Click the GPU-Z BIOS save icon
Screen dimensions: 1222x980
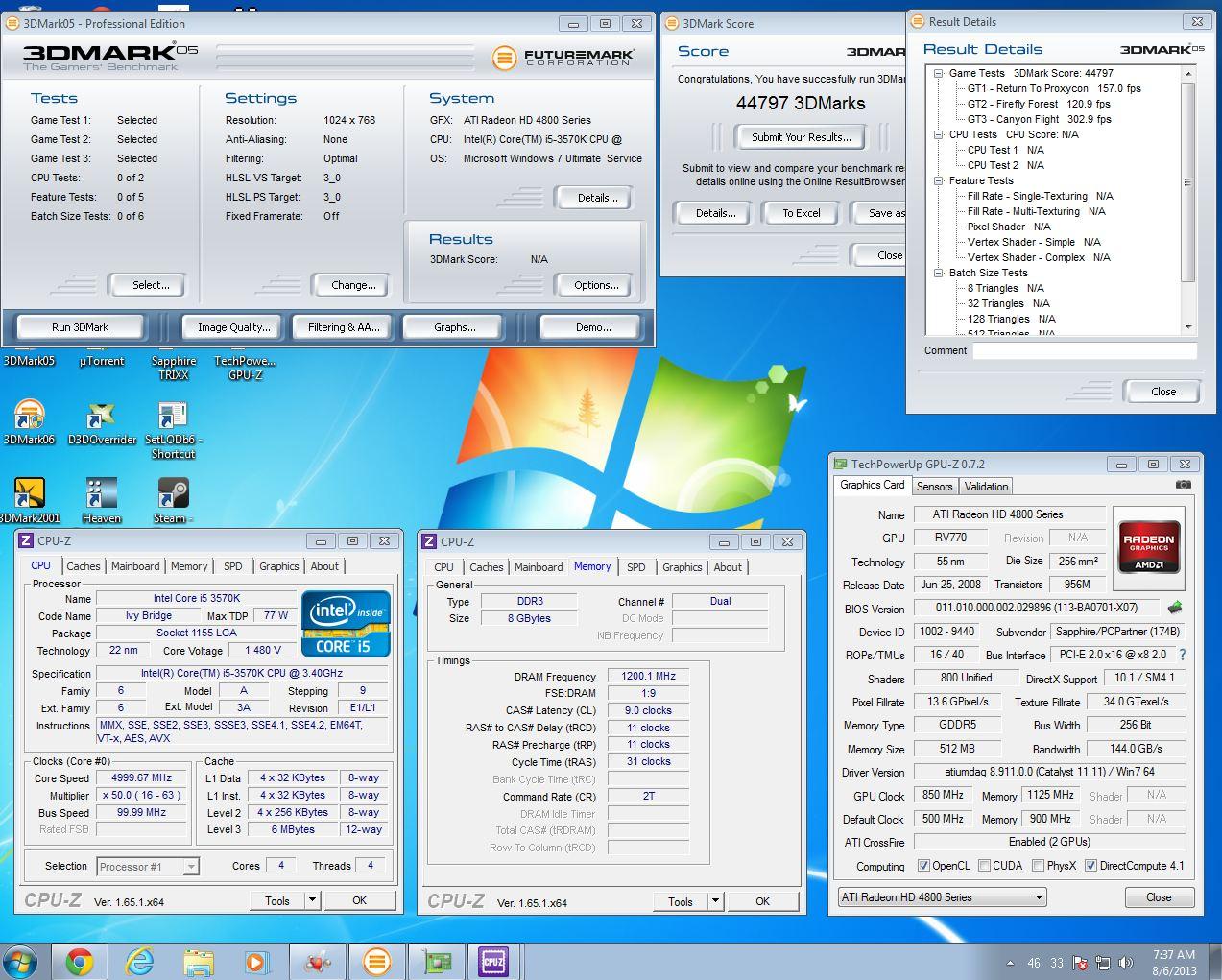pyautogui.click(x=1175, y=608)
